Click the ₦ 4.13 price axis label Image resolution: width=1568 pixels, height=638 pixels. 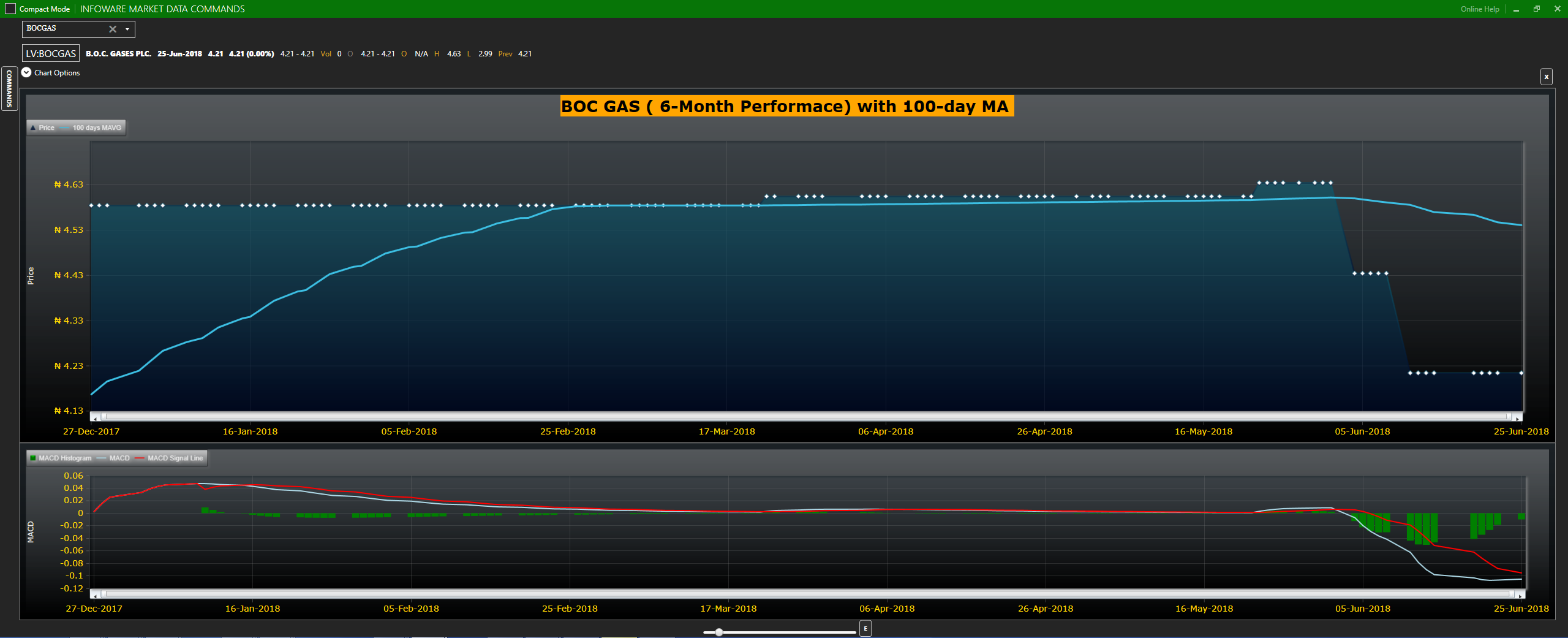click(69, 411)
